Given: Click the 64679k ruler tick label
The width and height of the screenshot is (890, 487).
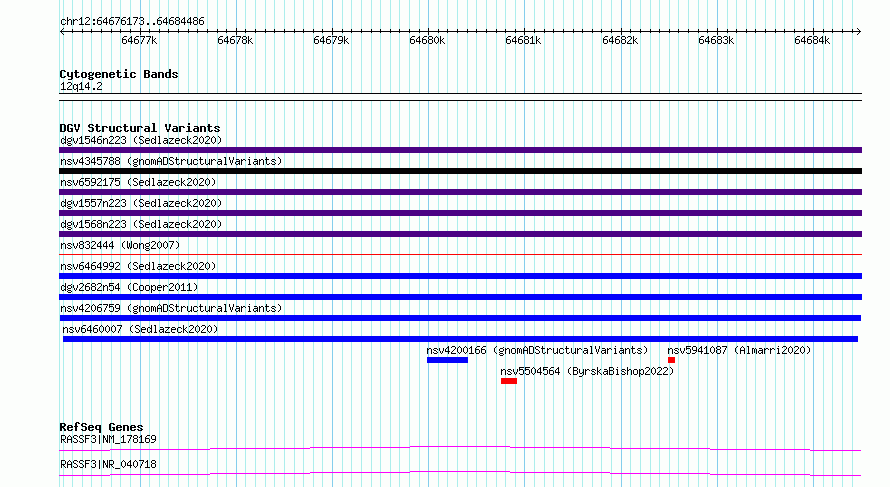Looking at the screenshot, I should click(x=331, y=40).
